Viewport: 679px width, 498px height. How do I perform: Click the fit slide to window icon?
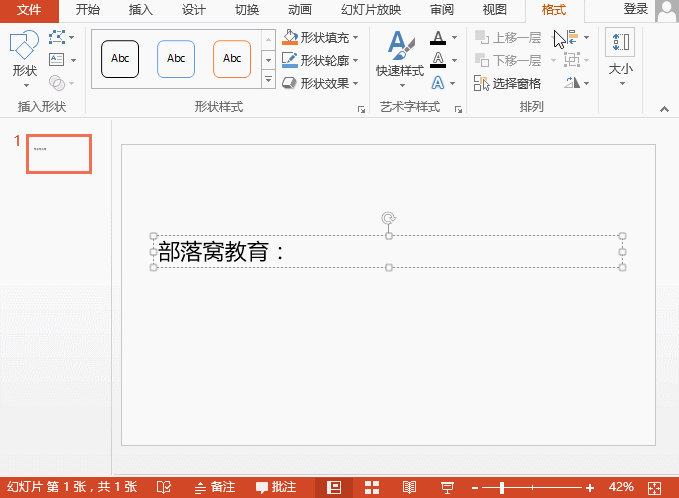[x=655, y=487]
